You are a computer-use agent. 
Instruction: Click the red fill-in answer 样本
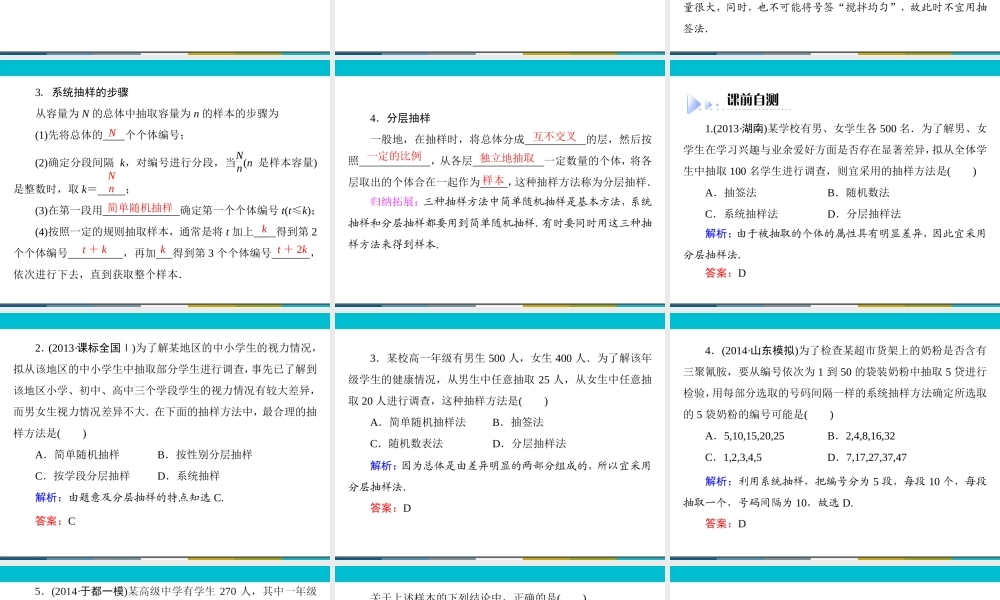(x=493, y=180)
